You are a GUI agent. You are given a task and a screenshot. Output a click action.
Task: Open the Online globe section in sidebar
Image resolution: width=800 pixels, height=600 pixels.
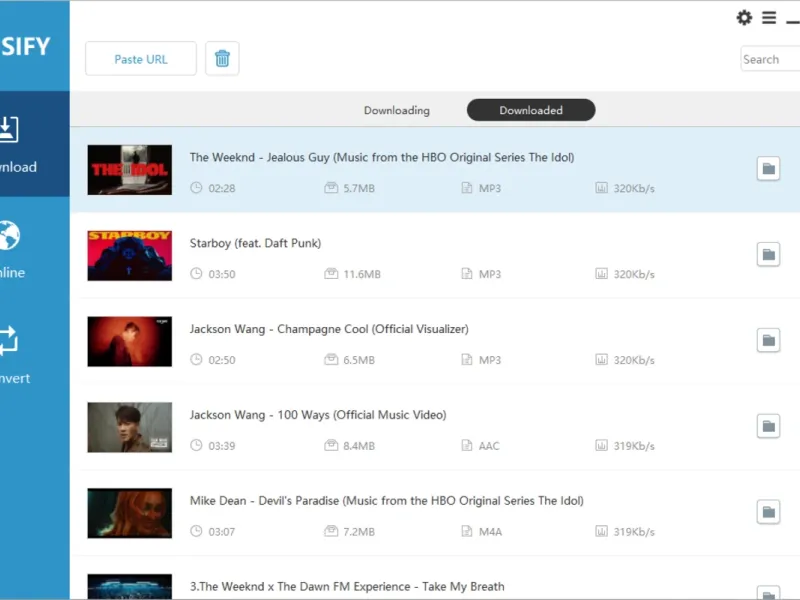(35, 249)
